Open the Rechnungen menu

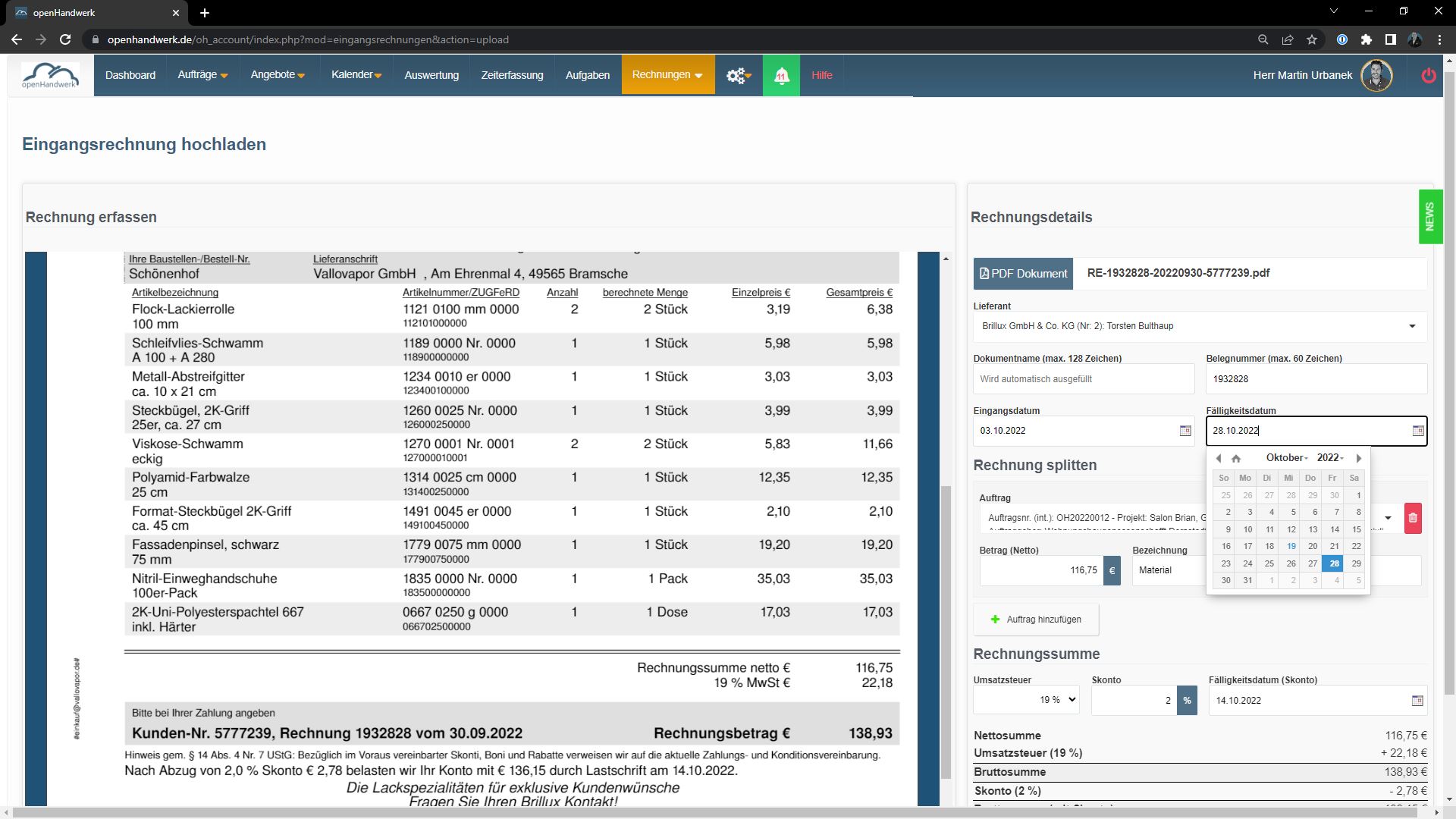(667, 75)
